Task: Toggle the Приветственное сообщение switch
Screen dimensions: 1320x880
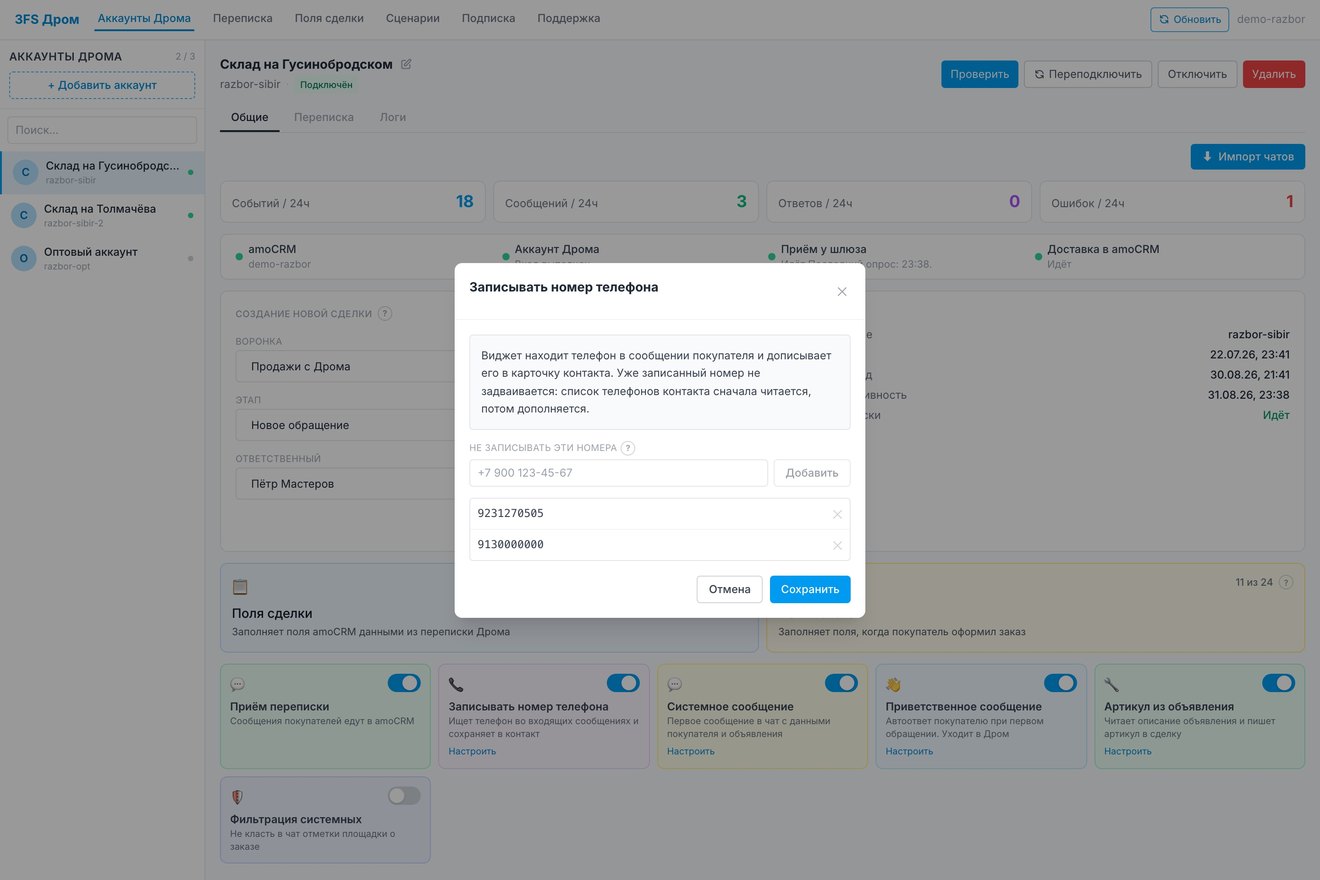Action: pyautogui.click(x=1060, y=683)
